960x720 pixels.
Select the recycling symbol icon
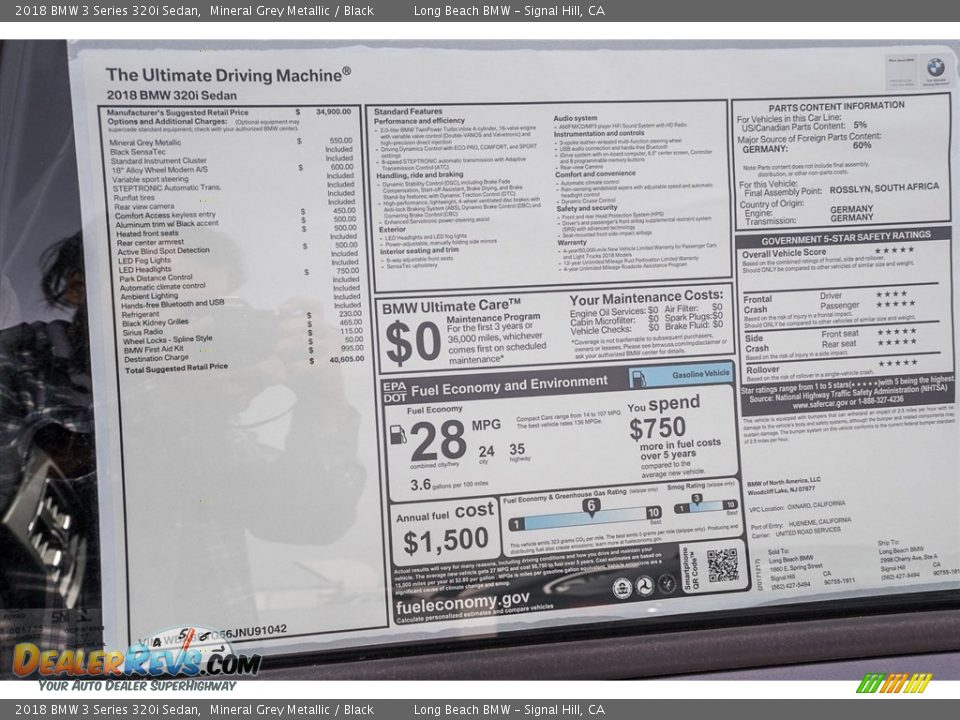667,584
